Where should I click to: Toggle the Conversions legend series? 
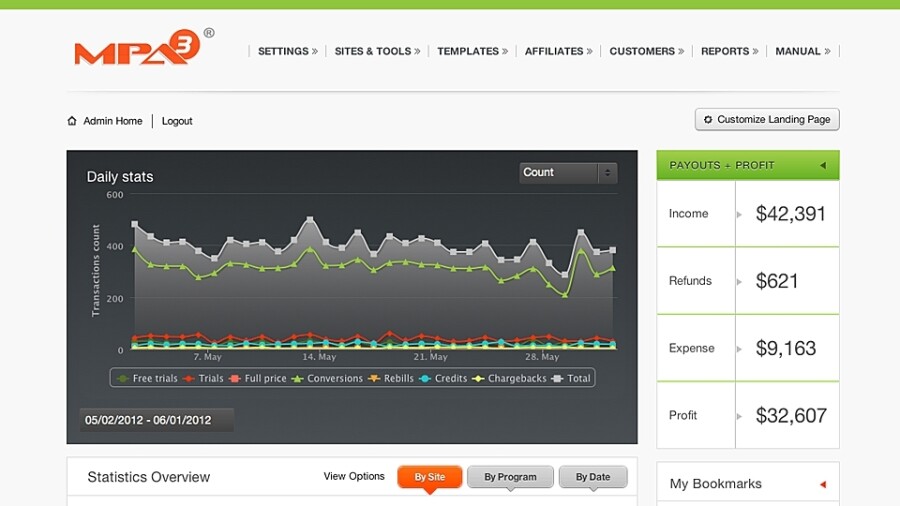click(x=326, y=379)
